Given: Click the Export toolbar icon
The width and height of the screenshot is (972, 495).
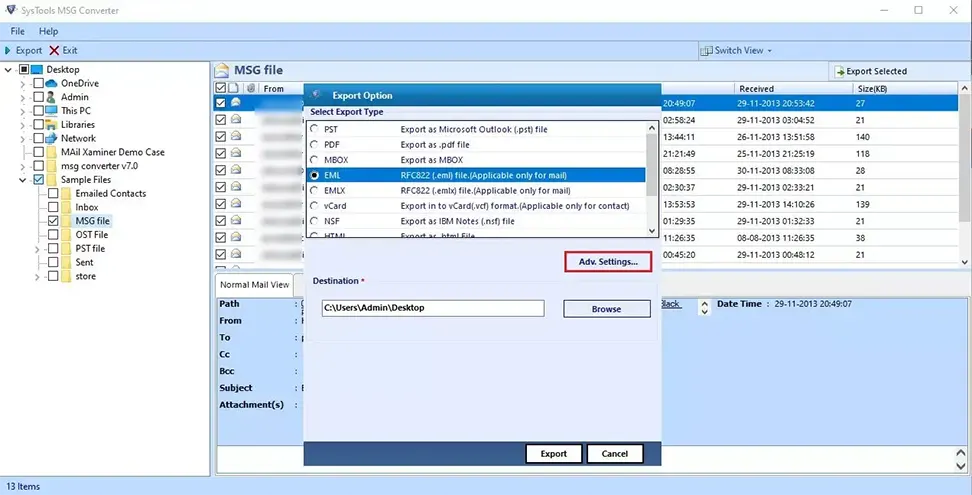Looking at the screenshot, I should coord(9,50).
